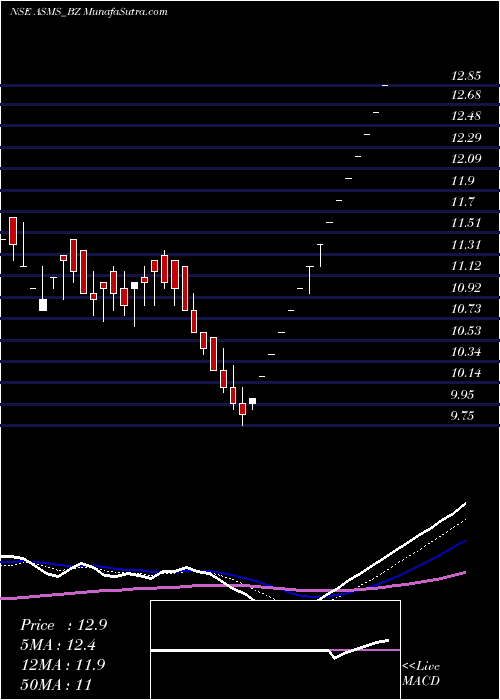Click the 12.09 price axis label
This screenshot has width=500, height=700.
(x=466, y=158)
